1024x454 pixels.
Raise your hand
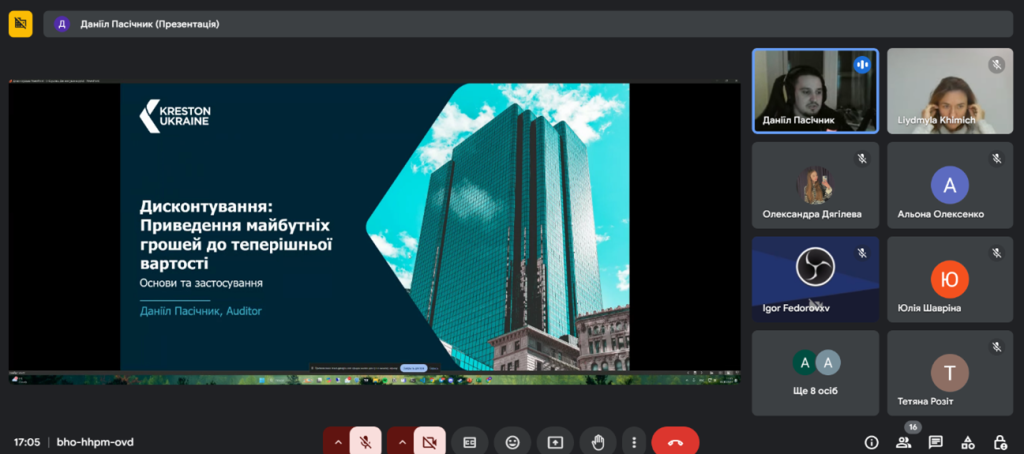click(598, 442)
